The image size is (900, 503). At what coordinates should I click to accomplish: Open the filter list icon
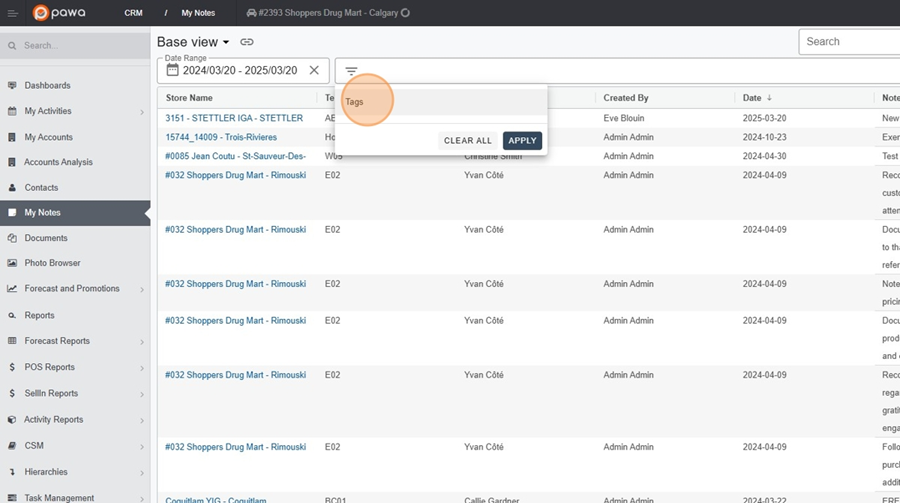click(351, 71)
